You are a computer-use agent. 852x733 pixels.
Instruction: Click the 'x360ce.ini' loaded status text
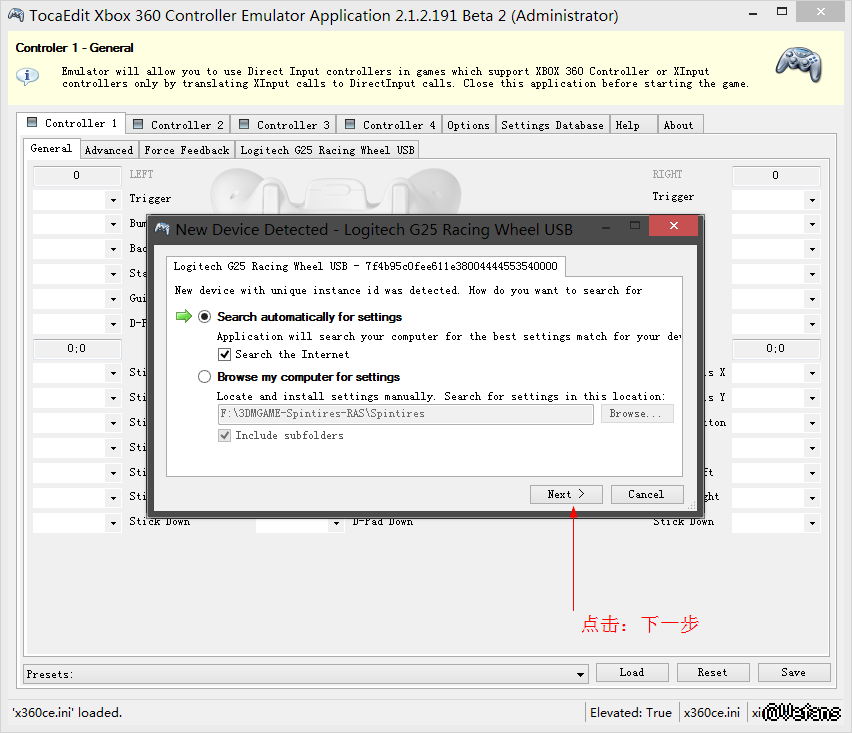coord(67,712)
